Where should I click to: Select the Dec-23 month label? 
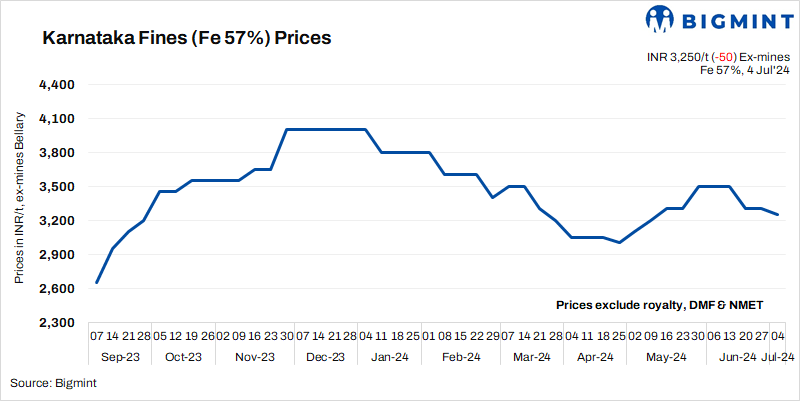(x=325, y=357)
